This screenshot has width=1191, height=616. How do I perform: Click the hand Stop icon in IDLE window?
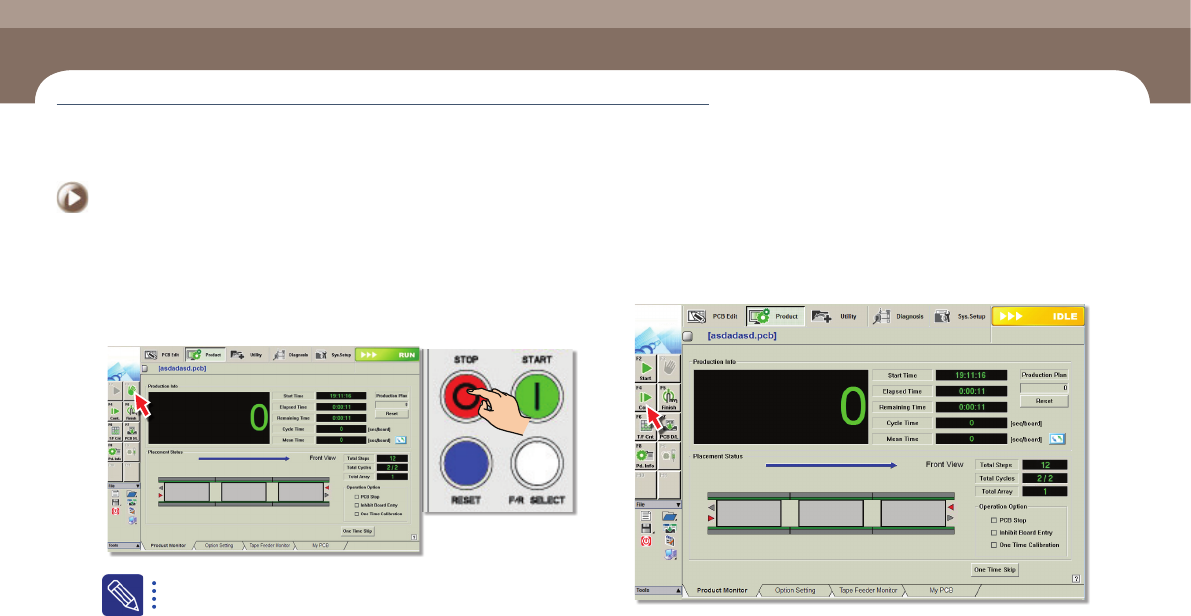click(669, 369)
